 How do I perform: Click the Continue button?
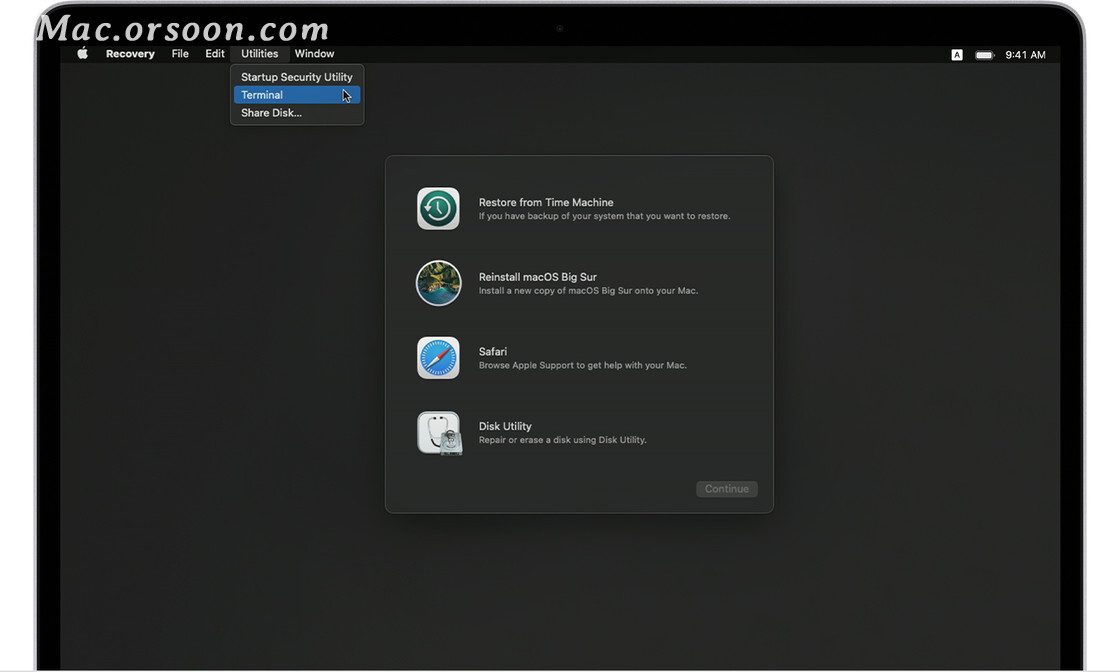726,488
